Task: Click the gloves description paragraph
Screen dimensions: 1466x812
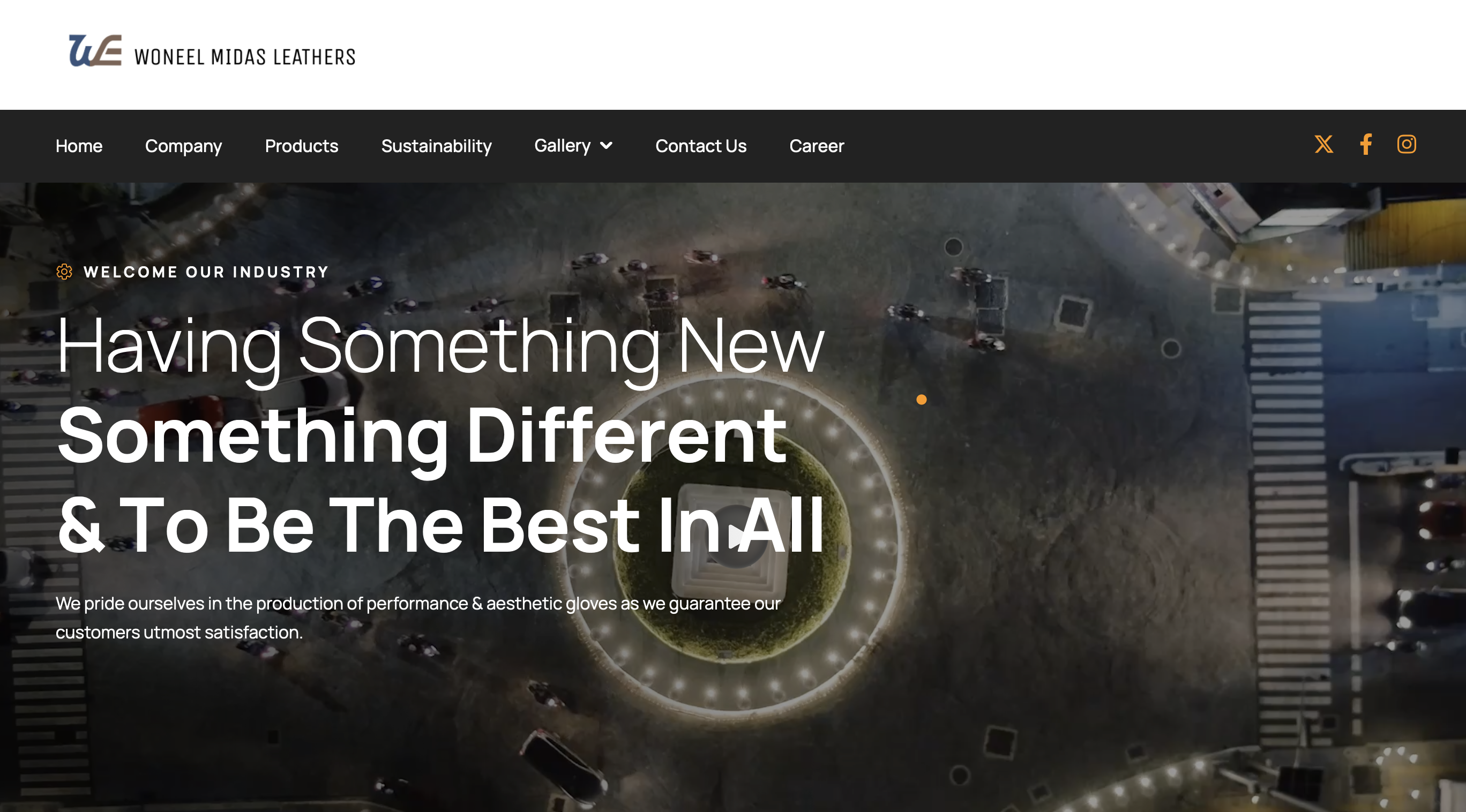Action: tap(418, 618)
